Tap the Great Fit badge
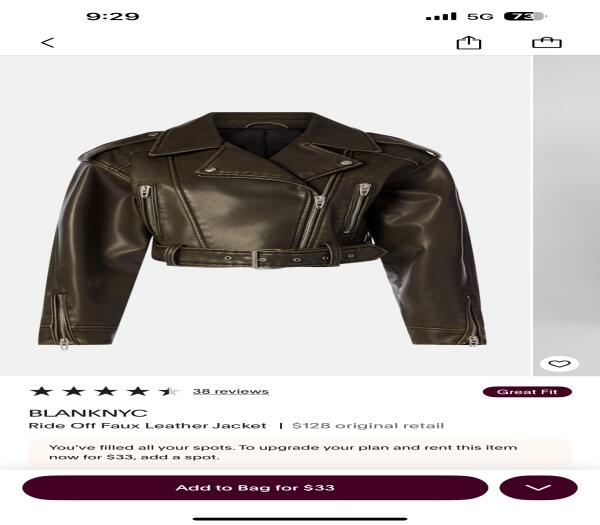The height and width of the screenshot is (525, 600). [x=527, y=392]
